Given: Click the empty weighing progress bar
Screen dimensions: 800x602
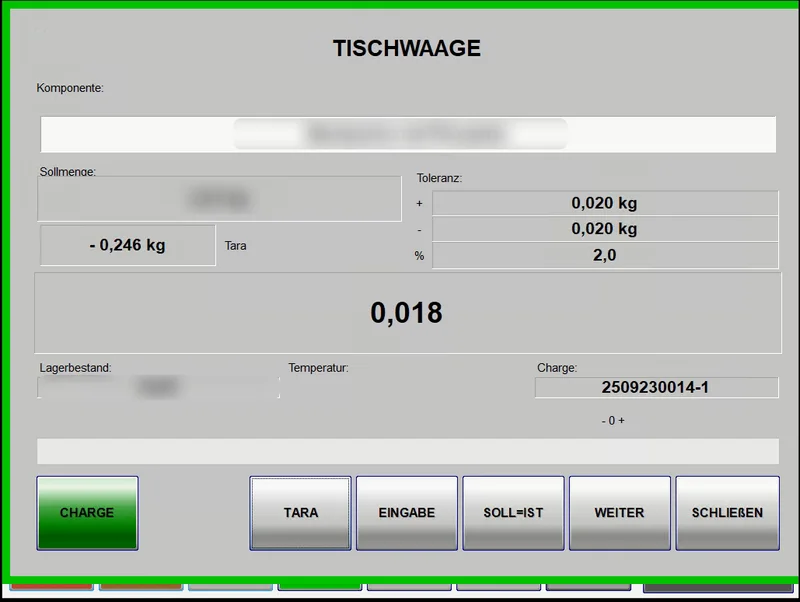Looking at the screenshot, I should pyautogui.click(x=408, y=451).
